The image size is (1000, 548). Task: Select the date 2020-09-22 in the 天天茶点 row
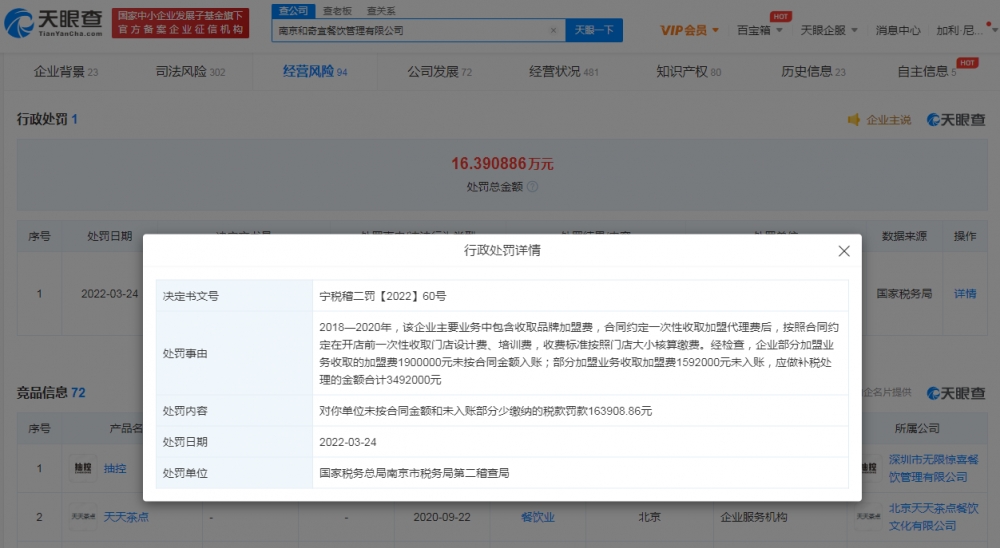point(441,517)
